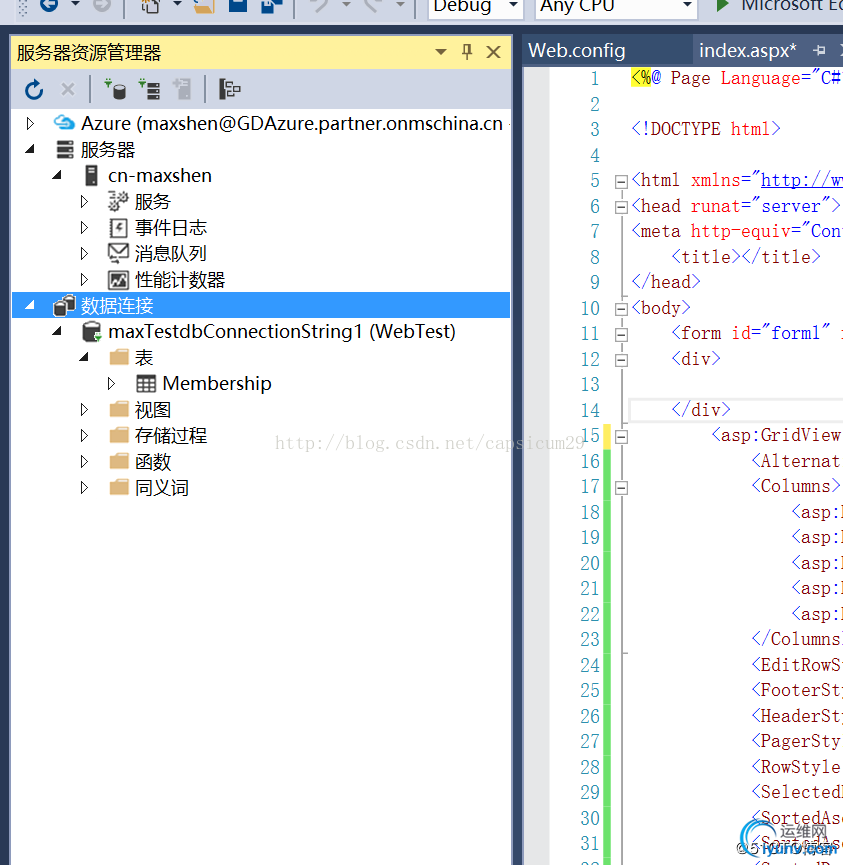The image size is (843, 865).
Task: Start debugging with Microsoft Edge
Action: click(778, 7)
